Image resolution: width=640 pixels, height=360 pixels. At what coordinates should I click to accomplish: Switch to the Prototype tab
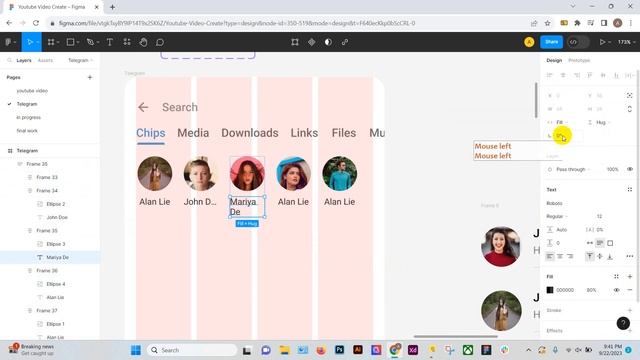coord(579,60)
